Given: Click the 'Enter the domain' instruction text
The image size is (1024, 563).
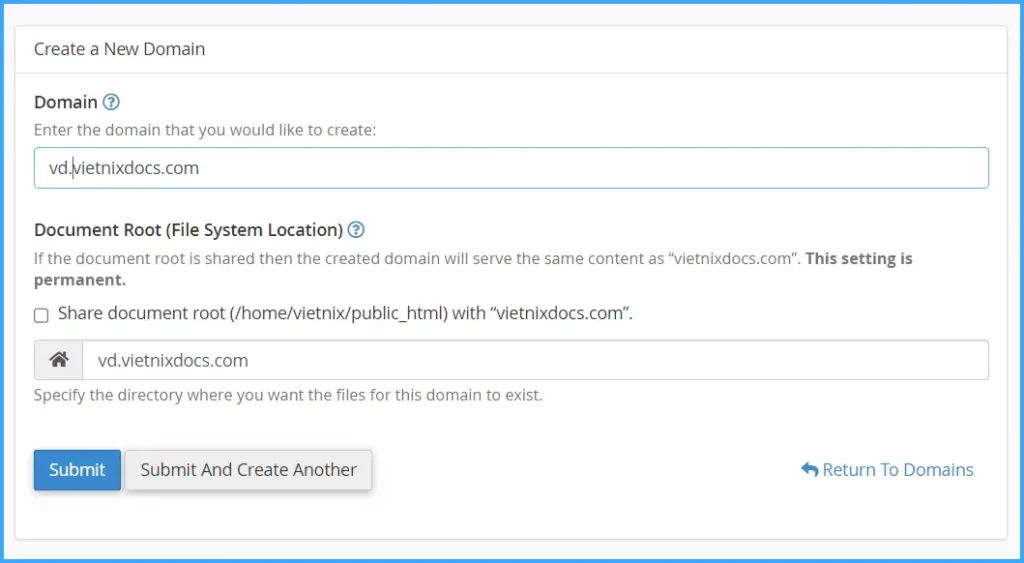Looking at the screenshot, I should pyautogui.click(x=205, y=130).
